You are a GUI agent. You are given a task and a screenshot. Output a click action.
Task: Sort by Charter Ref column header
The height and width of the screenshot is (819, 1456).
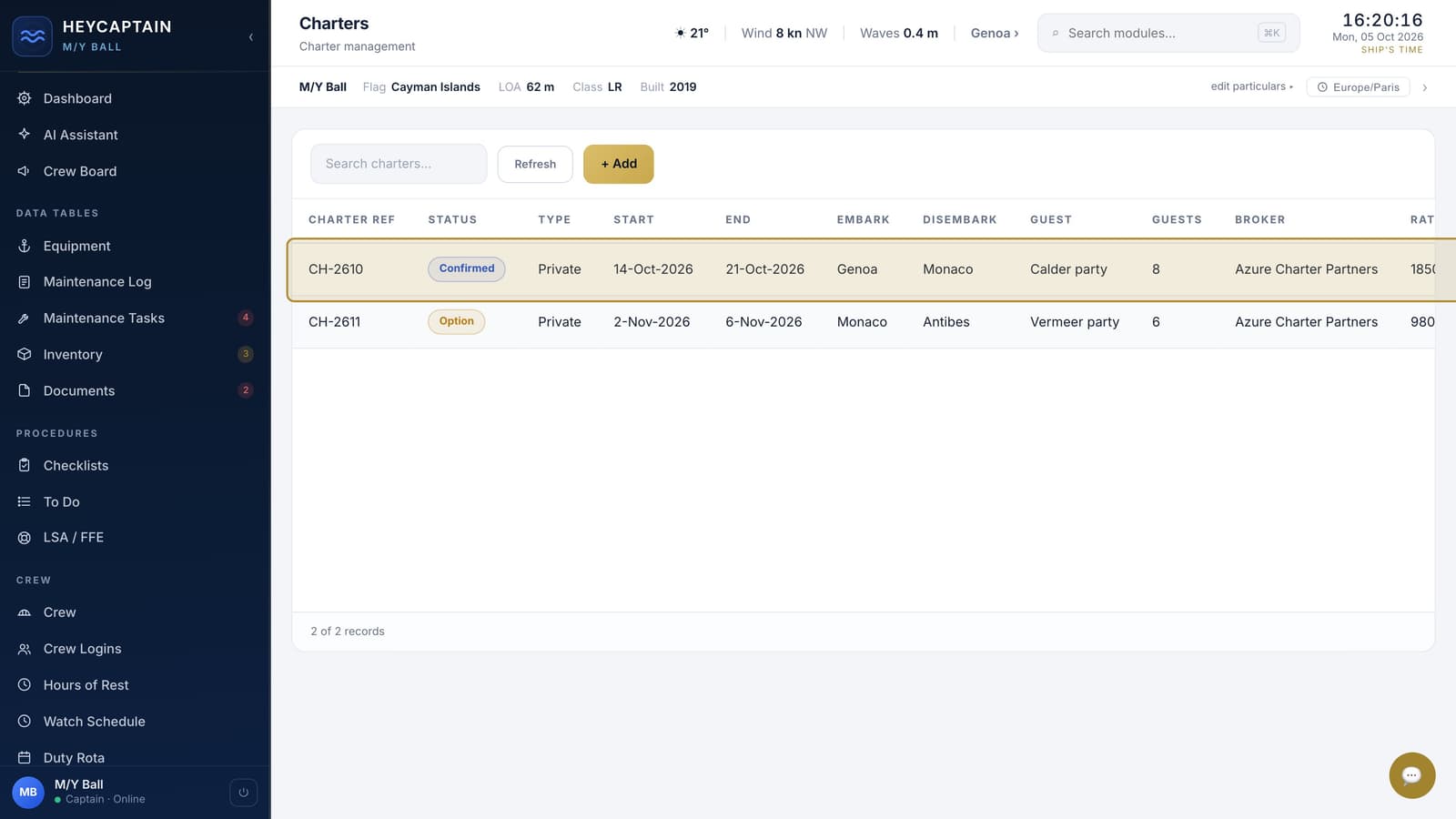click(x=351, y=220)
